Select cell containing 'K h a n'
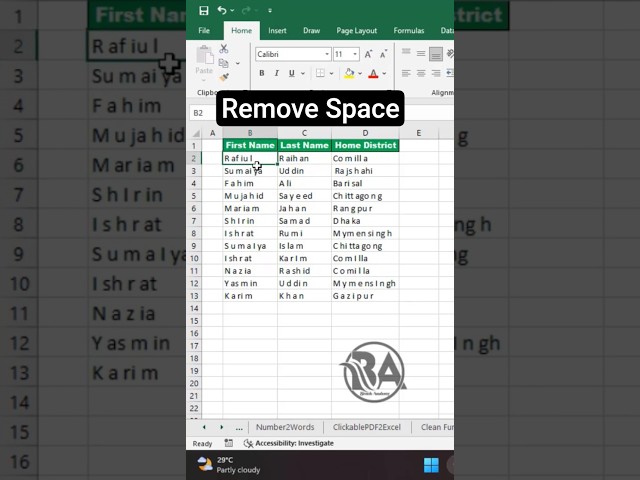The image size is (640, 480). point(304,296)
